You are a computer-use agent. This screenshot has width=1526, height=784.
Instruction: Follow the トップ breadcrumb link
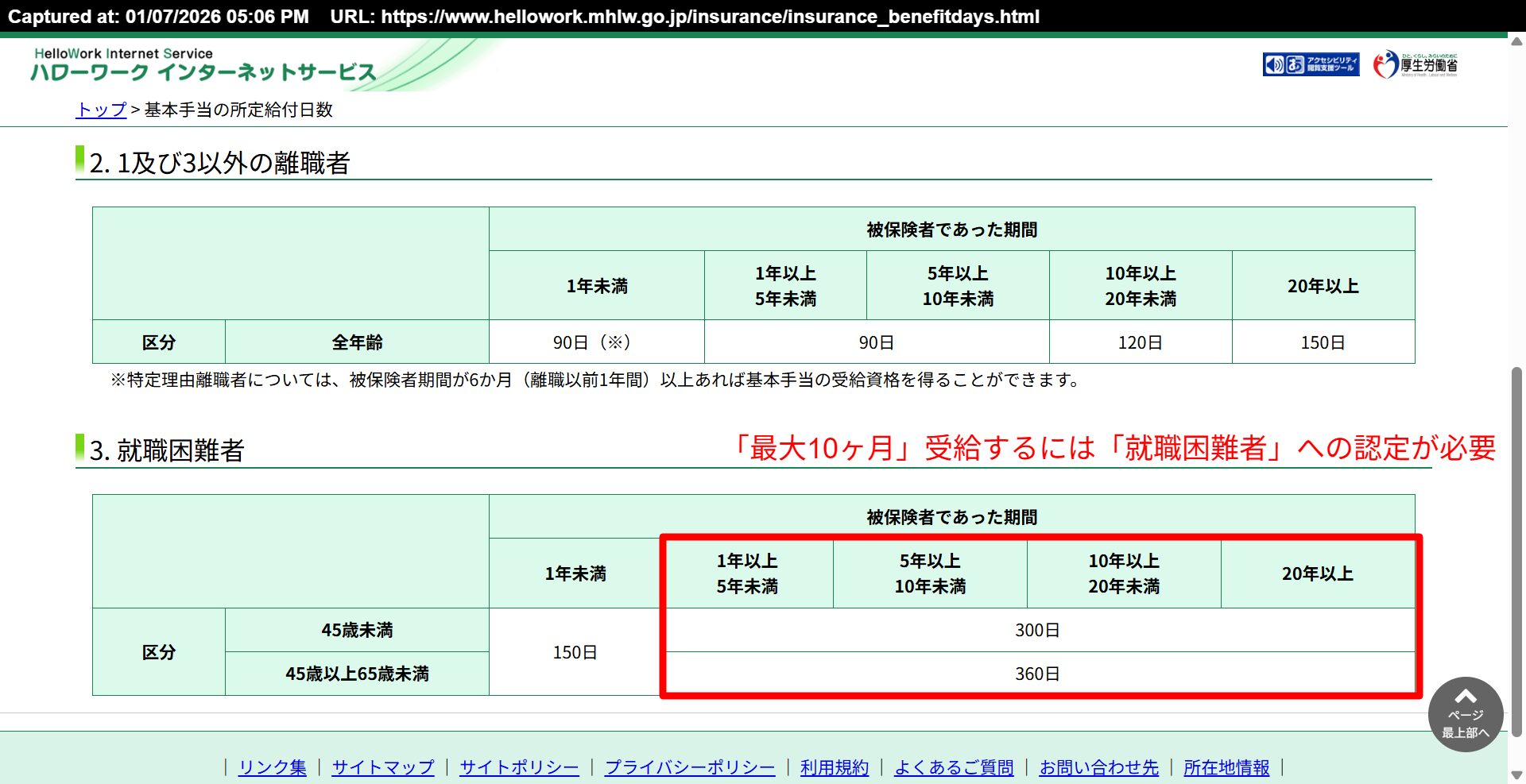pos(101,110)
